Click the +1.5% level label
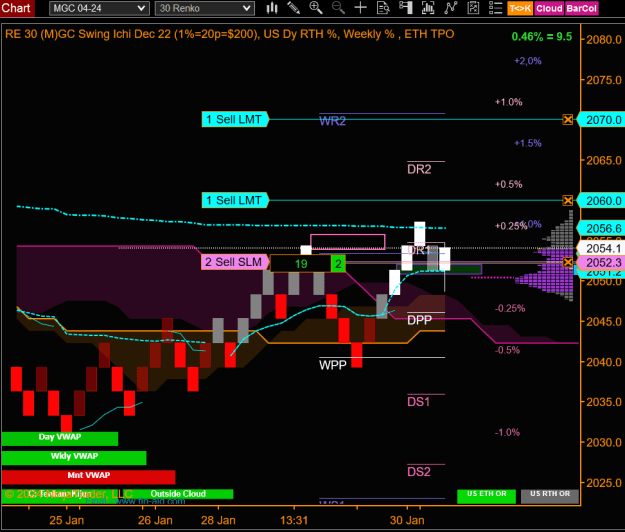Image resolution: width=625 pixels, height=532 pixels. click(x=528, y=143)
